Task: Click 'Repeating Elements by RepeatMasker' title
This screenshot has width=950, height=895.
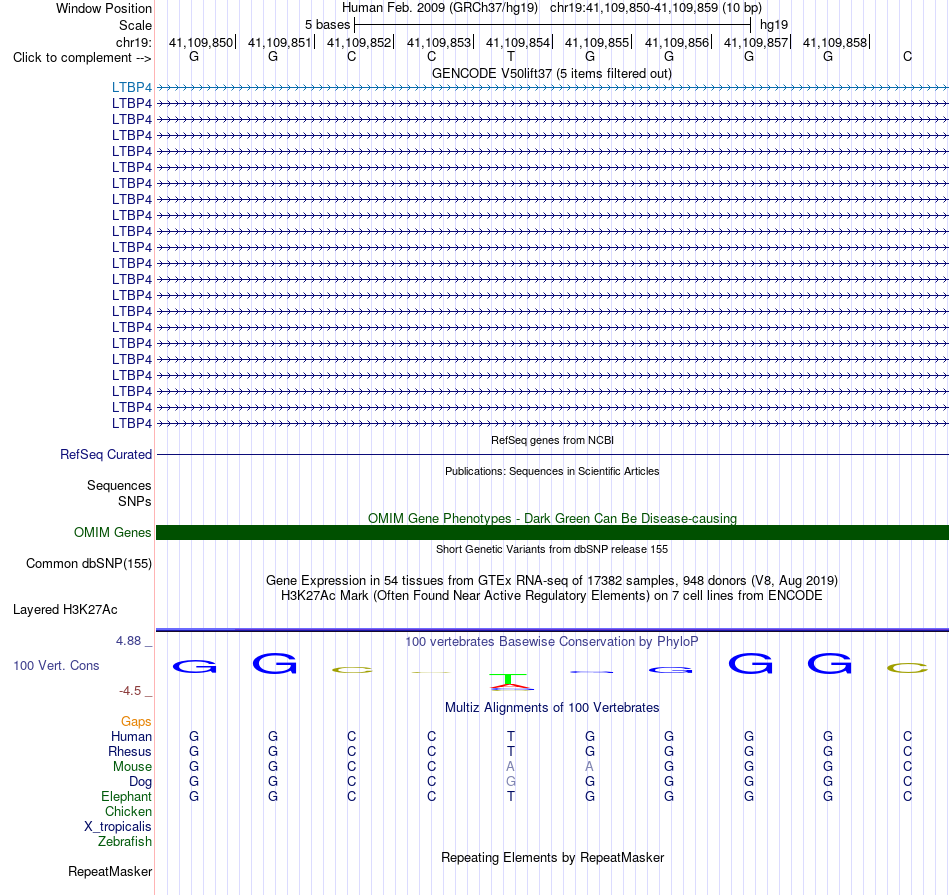Action: pos(552,857)
